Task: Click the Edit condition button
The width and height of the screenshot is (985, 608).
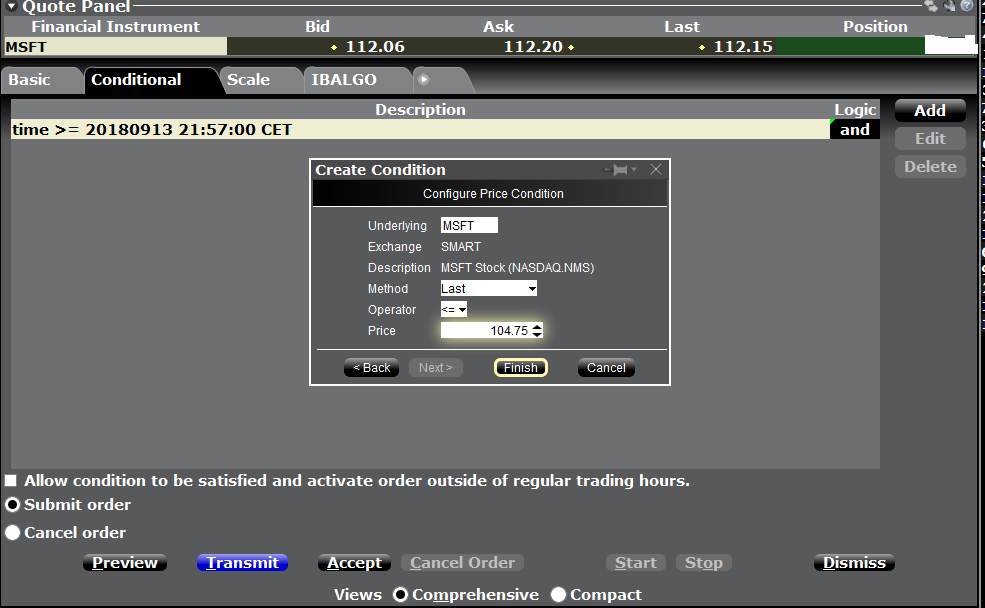Action: pyautogui.click(x=930, y=139)
